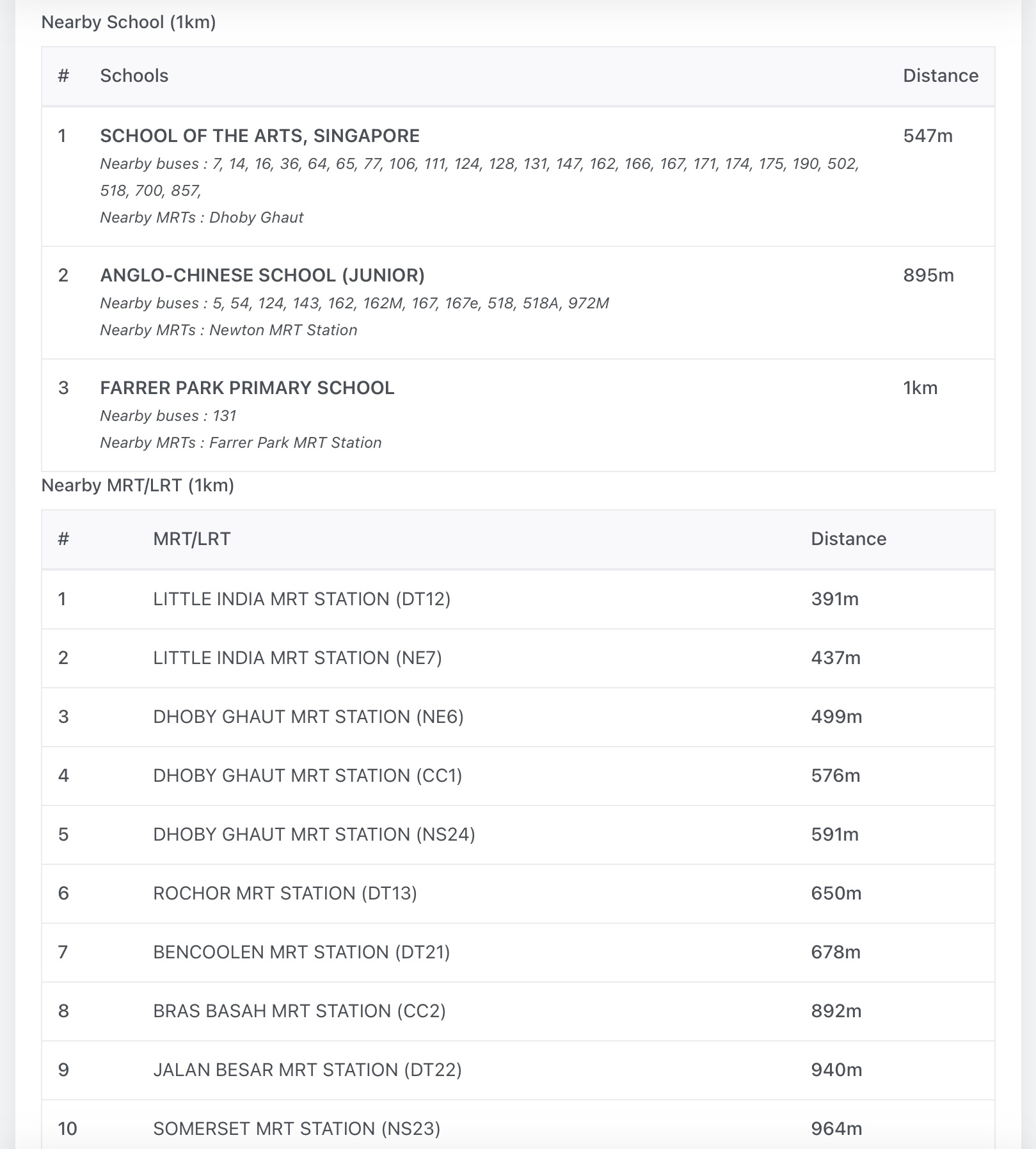Click the schools table Distance header
This screenshot has width=1036, height=1149.
940,75
